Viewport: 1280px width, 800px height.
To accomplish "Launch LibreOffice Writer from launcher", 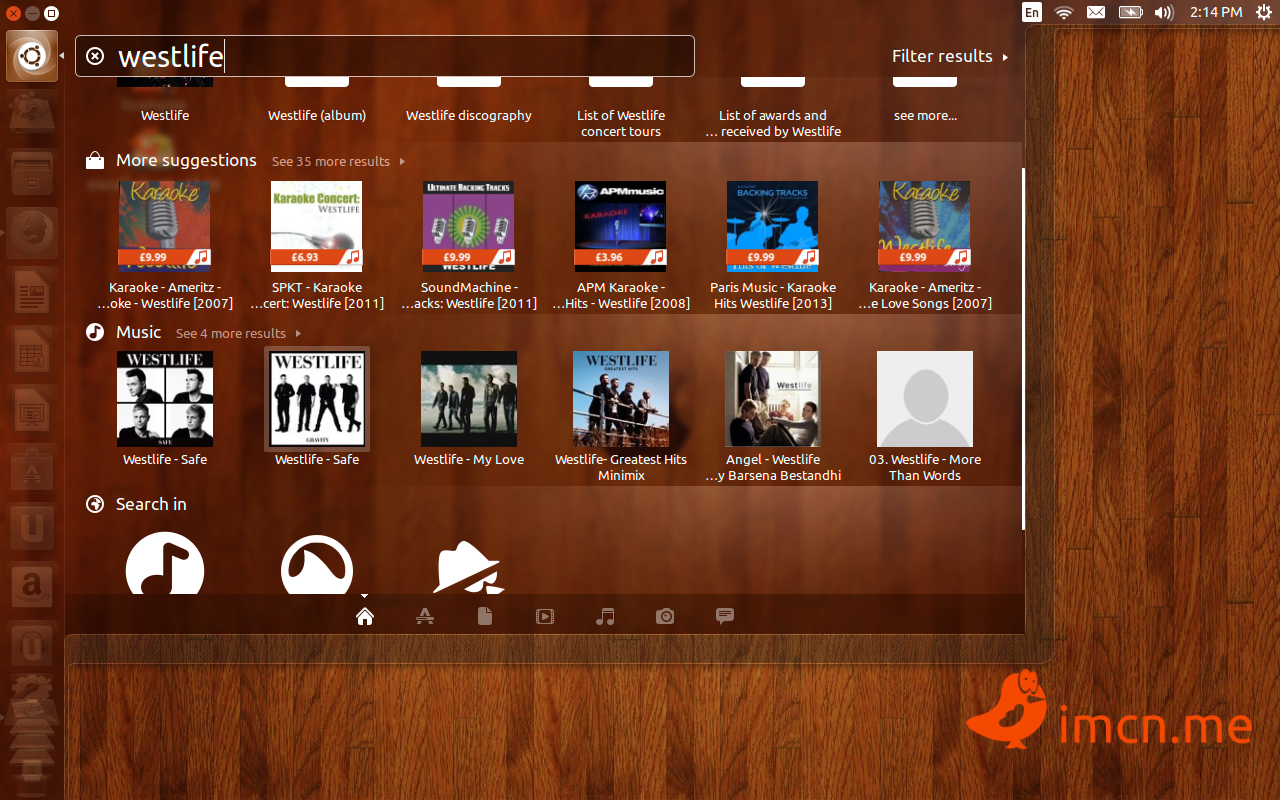I will [31, 293].
